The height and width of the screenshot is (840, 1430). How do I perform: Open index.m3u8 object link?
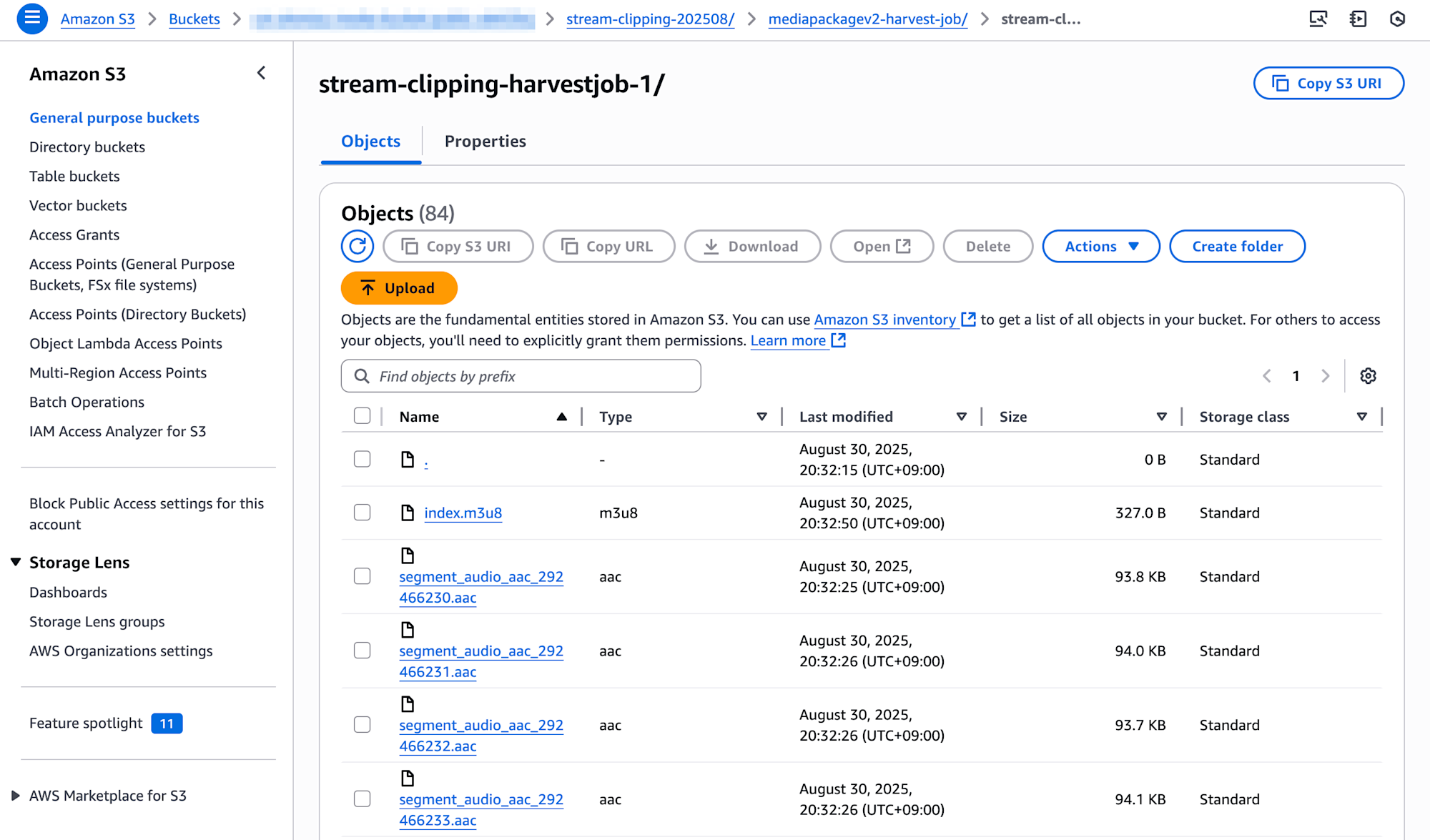point(463,513)
